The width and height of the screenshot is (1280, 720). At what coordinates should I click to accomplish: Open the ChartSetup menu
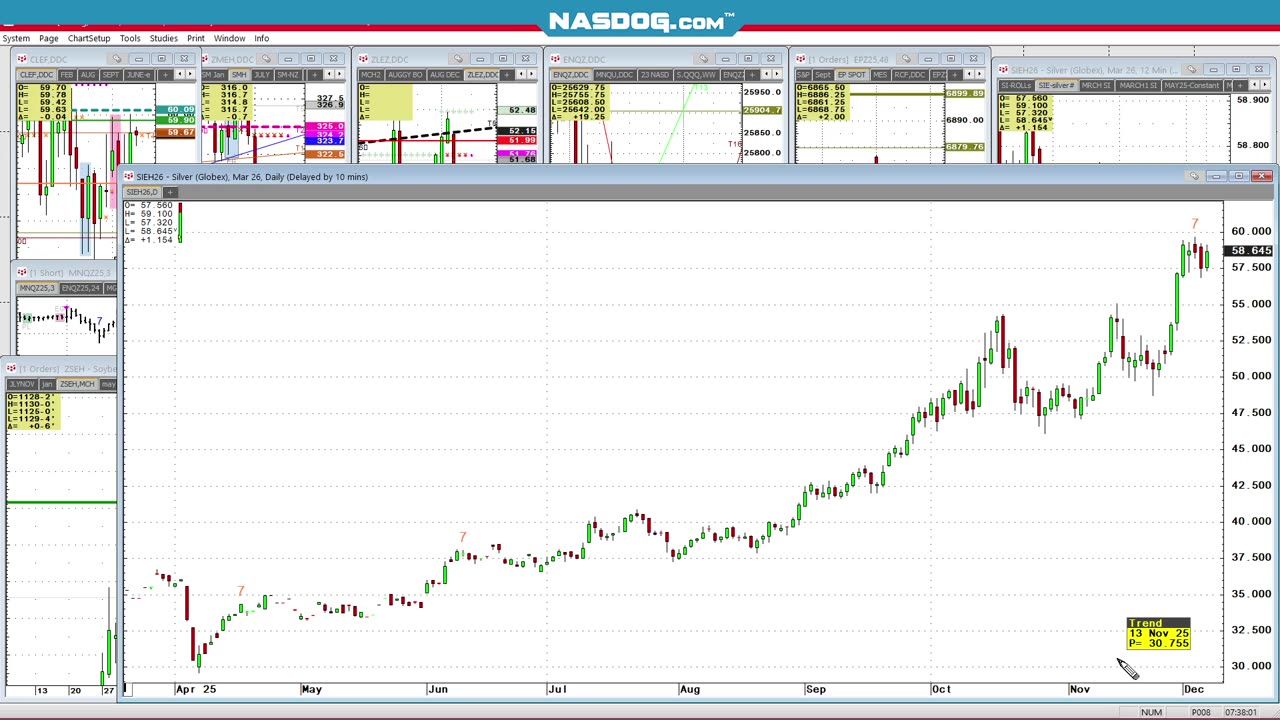click(89, 38)
